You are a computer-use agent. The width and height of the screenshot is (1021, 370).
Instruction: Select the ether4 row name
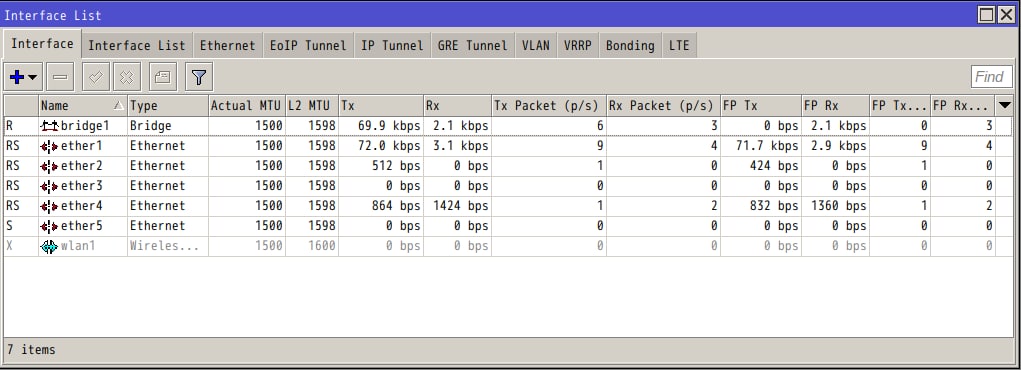tap(81, 206)
